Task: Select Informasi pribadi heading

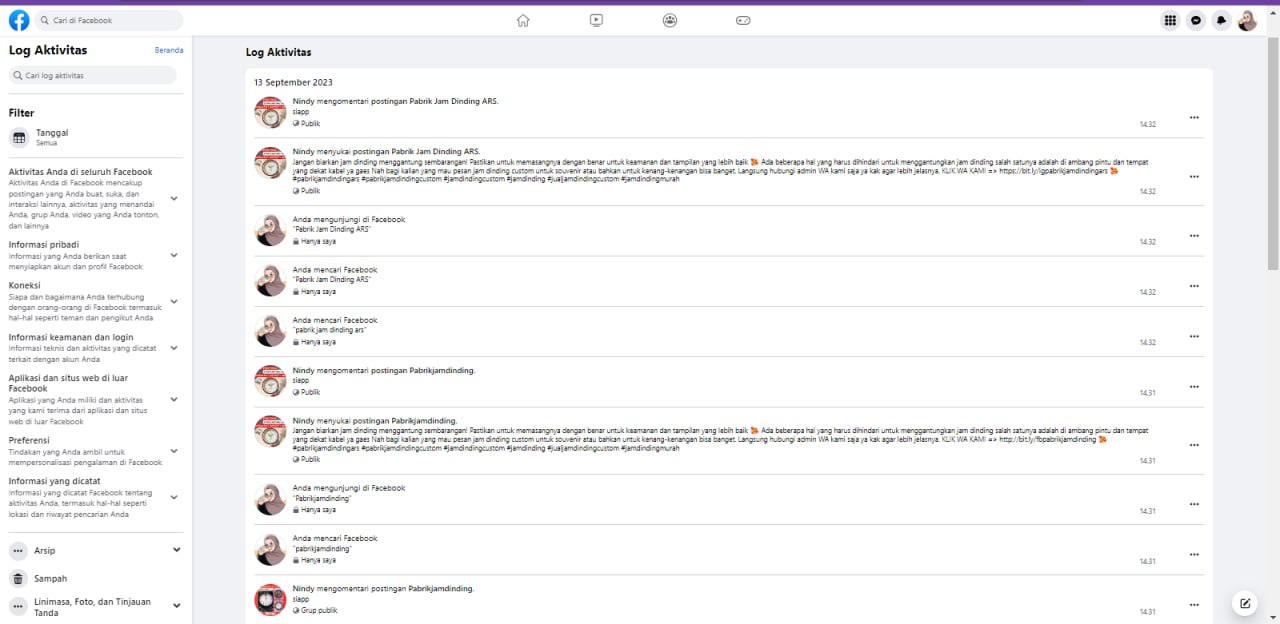Action: point(44,244)
